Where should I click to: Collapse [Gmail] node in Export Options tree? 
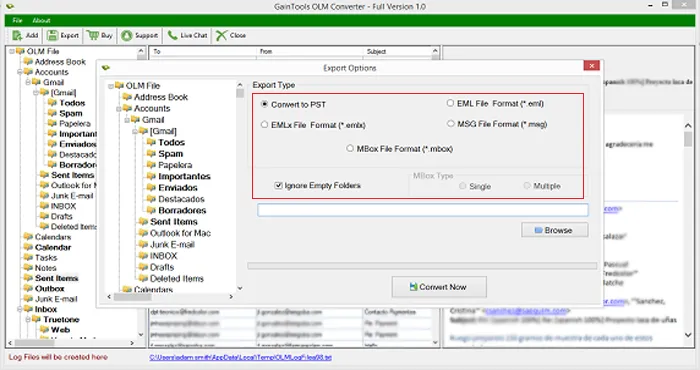pyautogui.click(x=135, y=131)
